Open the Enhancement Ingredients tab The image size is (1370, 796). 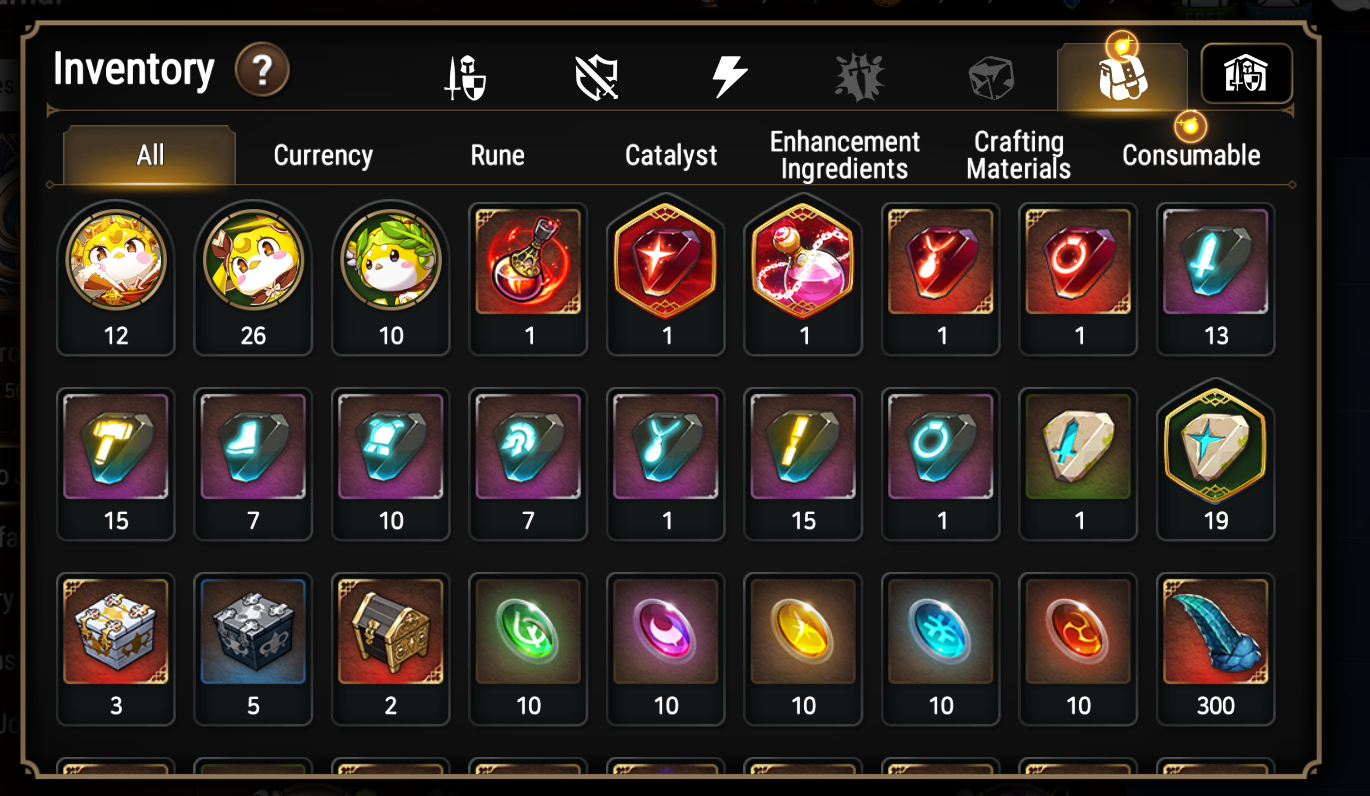tap(844, 155)
